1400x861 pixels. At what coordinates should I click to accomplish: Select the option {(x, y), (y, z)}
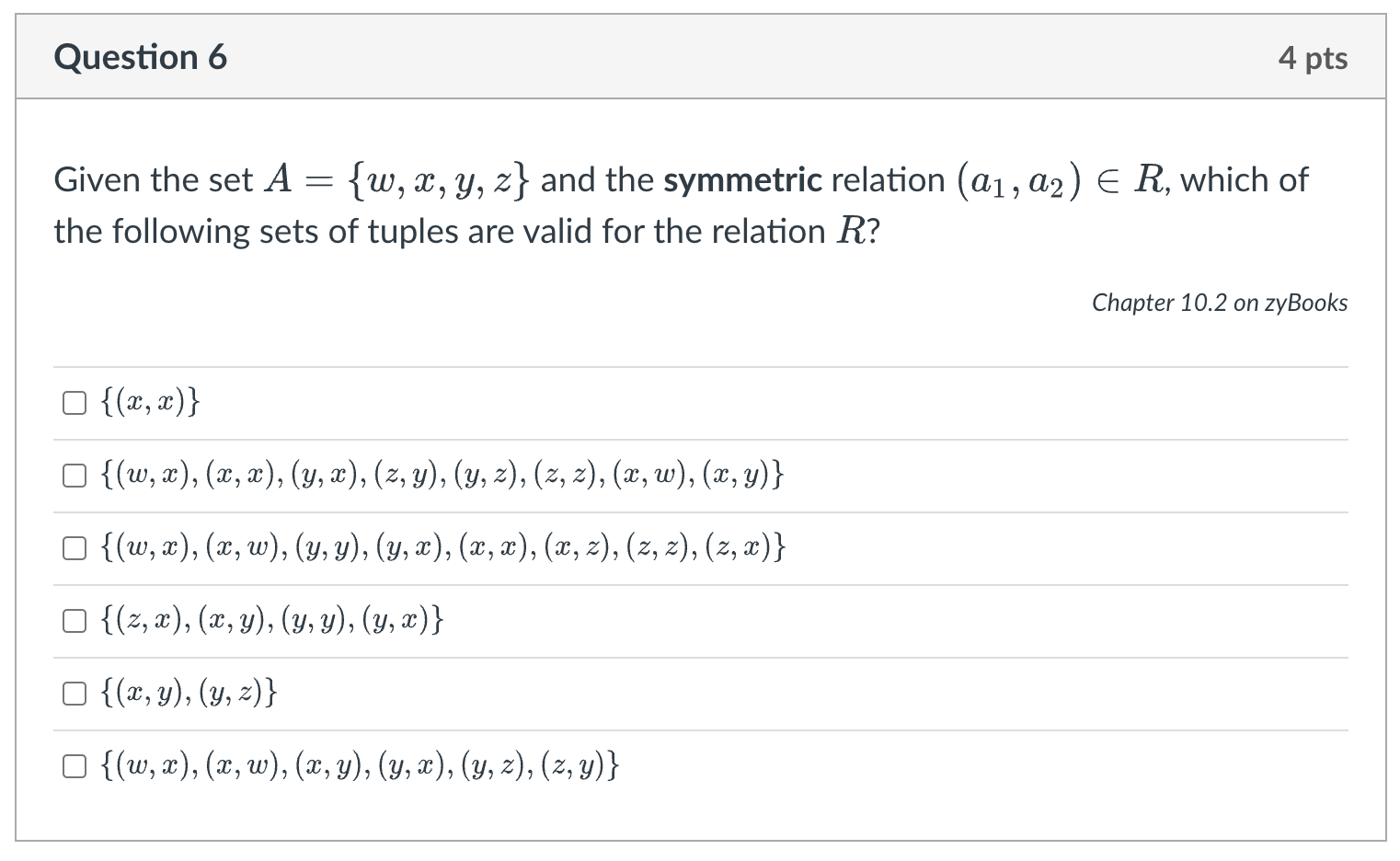pos(74,693)
